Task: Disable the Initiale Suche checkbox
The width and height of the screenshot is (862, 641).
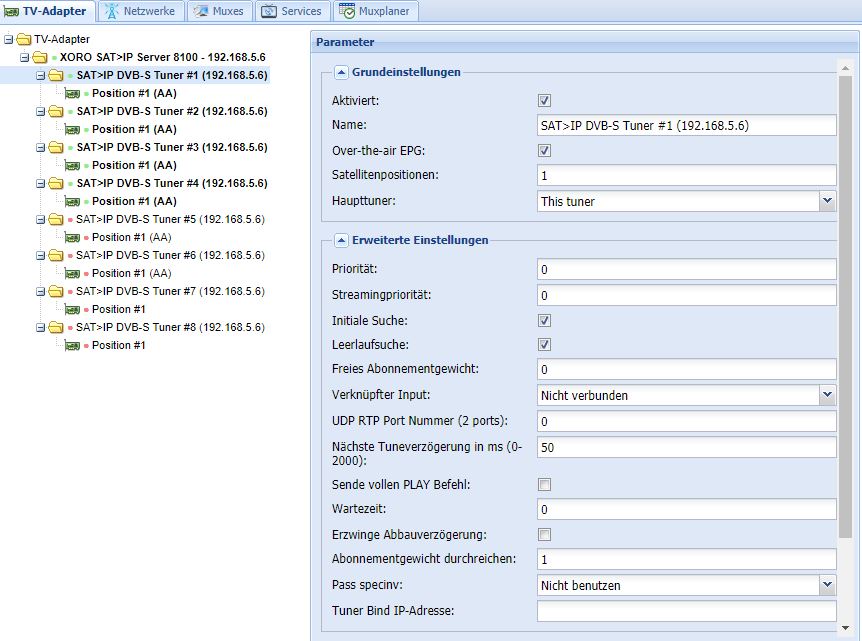Action: [544, 320]
